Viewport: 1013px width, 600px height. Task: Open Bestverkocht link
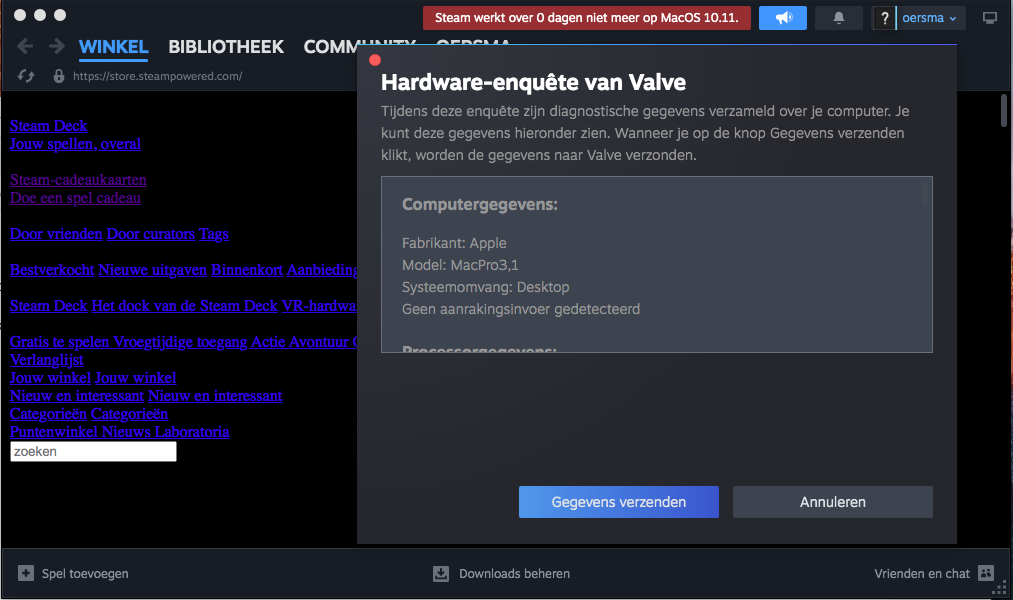tap(52, 270)
